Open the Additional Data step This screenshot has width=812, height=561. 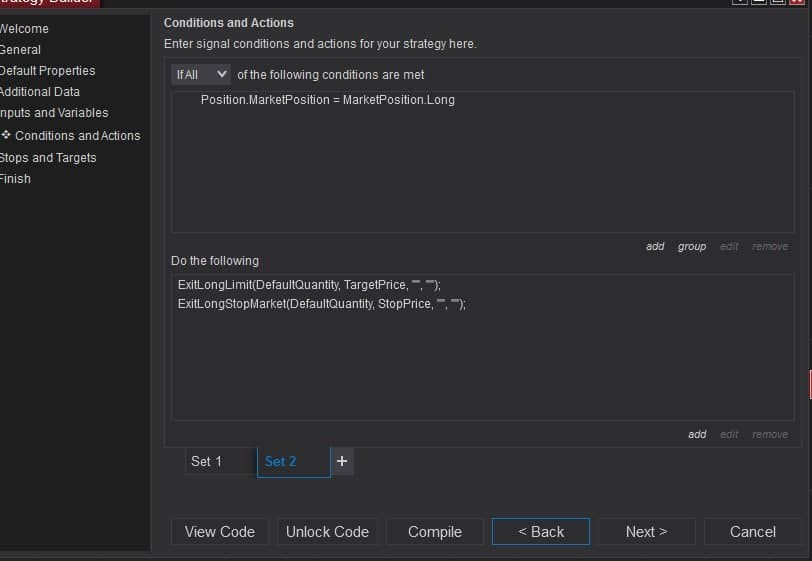pyautogui.click(x=40, y=92)
